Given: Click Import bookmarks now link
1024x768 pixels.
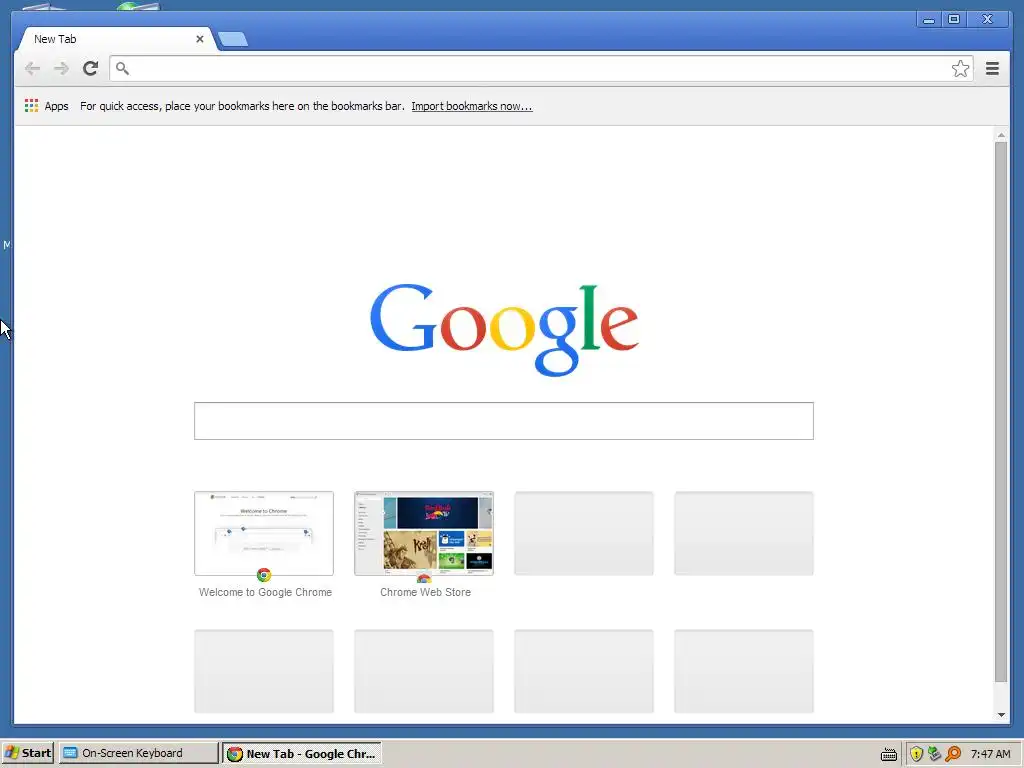Looking at the screenshot, I should [x=472, y=106].
